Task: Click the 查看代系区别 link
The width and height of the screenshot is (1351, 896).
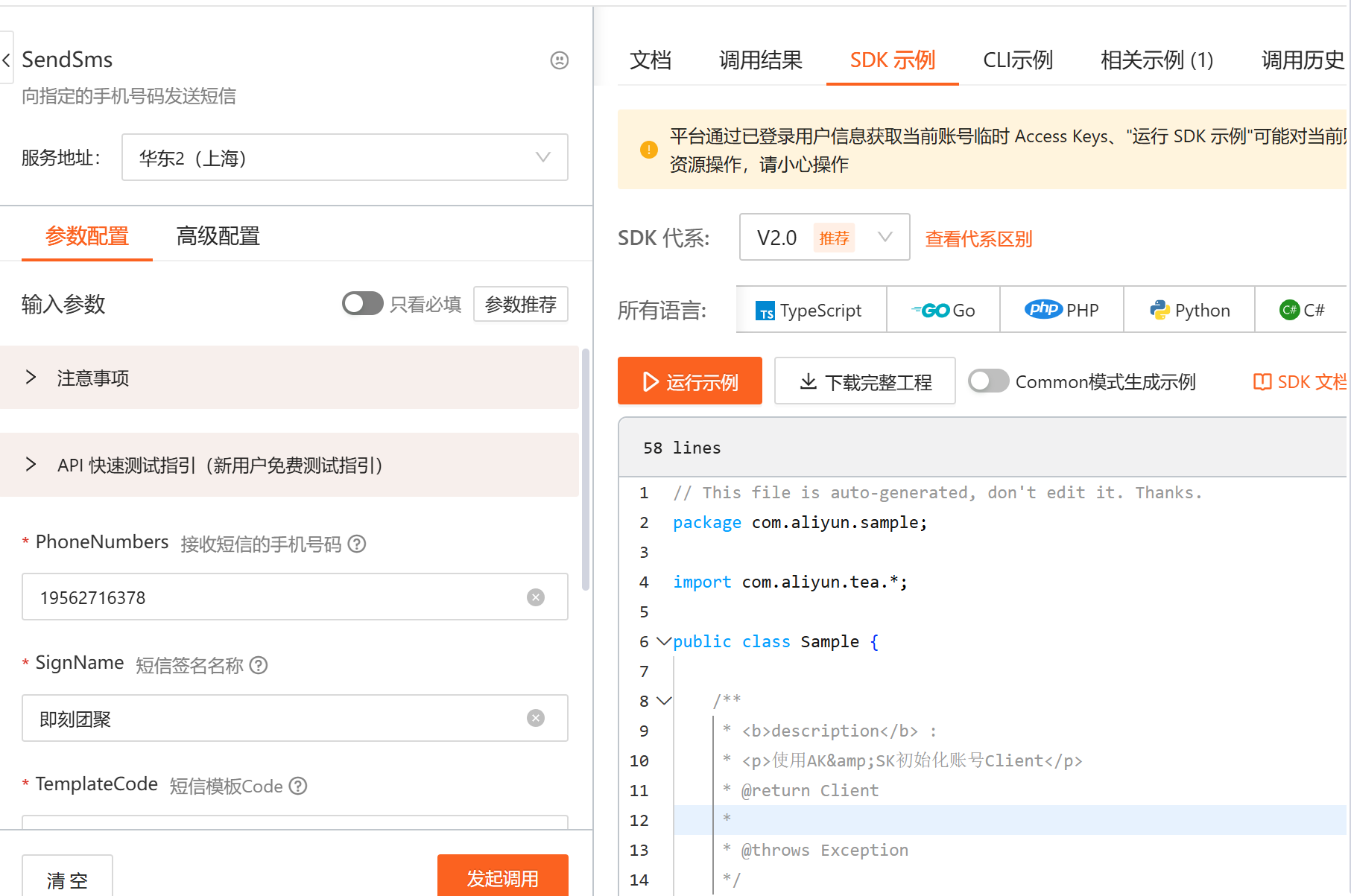Action: (x=978, y=239)
